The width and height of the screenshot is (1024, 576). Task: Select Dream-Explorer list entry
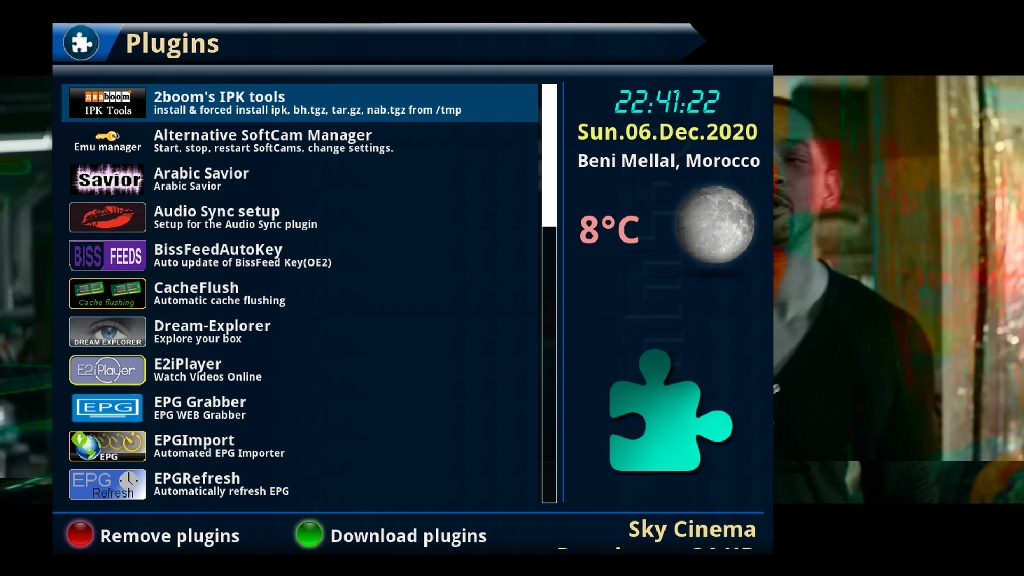(x=300, y=332)
